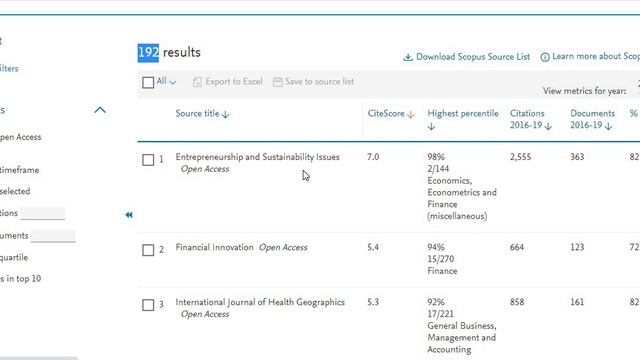Click percentile 94% in row 2
640x360 pixels.
(436, 247)
